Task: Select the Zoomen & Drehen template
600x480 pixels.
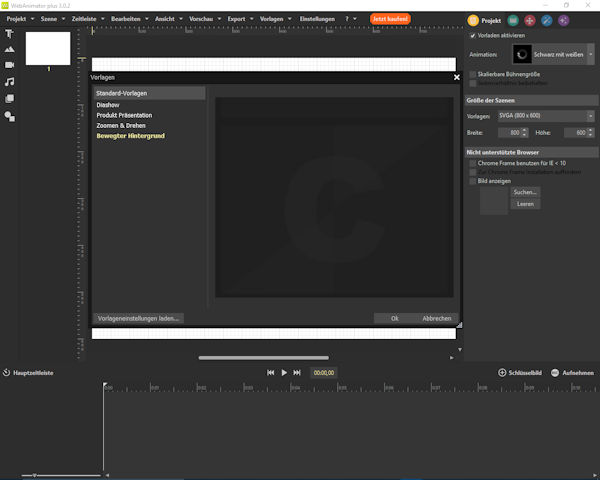Action: pyautogui.click(x=121, y=126)
